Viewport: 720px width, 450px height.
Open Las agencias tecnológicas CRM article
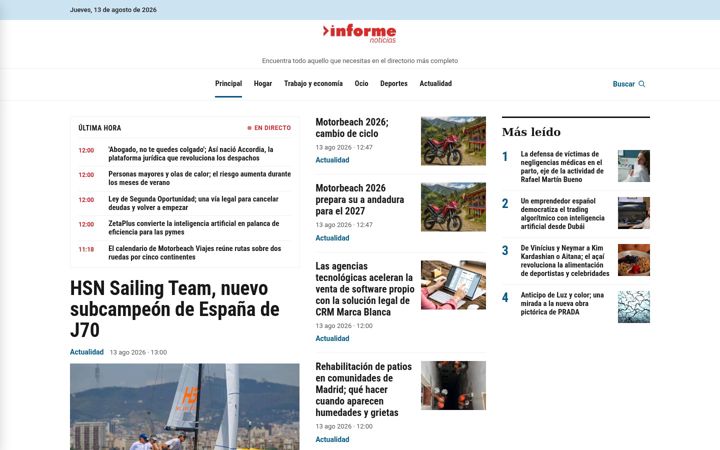[365, 289]
